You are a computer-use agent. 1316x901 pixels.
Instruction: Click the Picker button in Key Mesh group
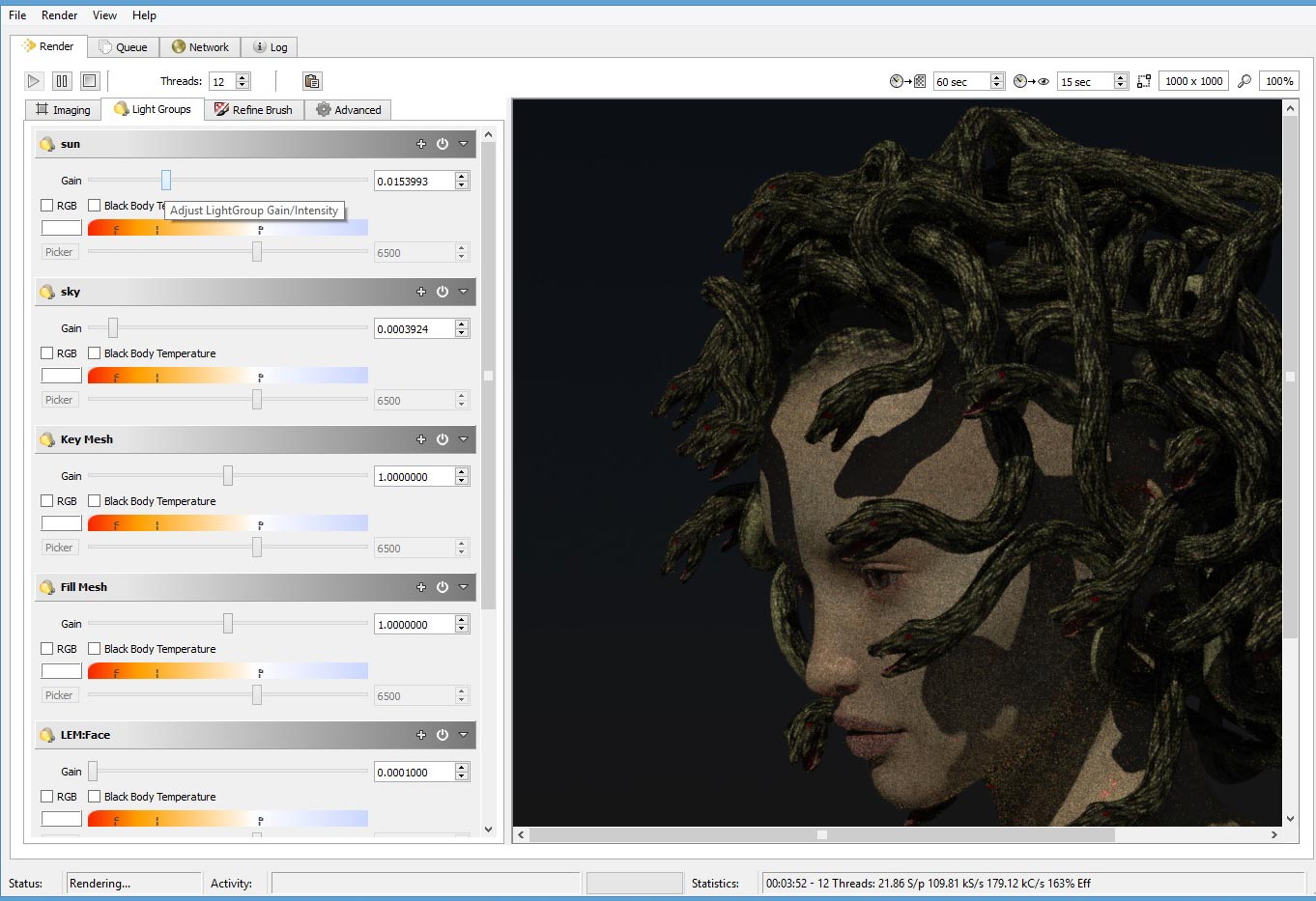point(59,548)
